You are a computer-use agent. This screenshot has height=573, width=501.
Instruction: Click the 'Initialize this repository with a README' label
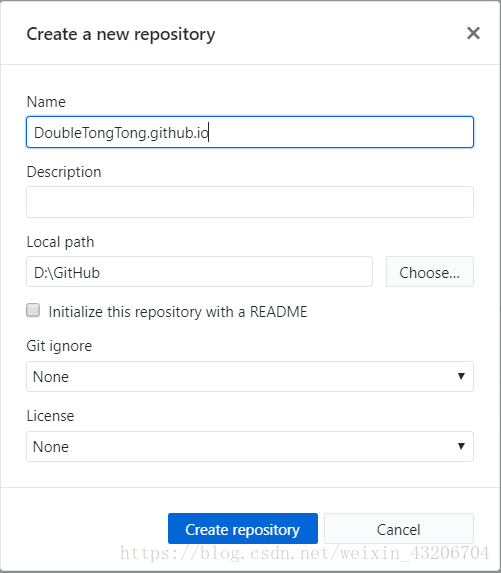178,312
